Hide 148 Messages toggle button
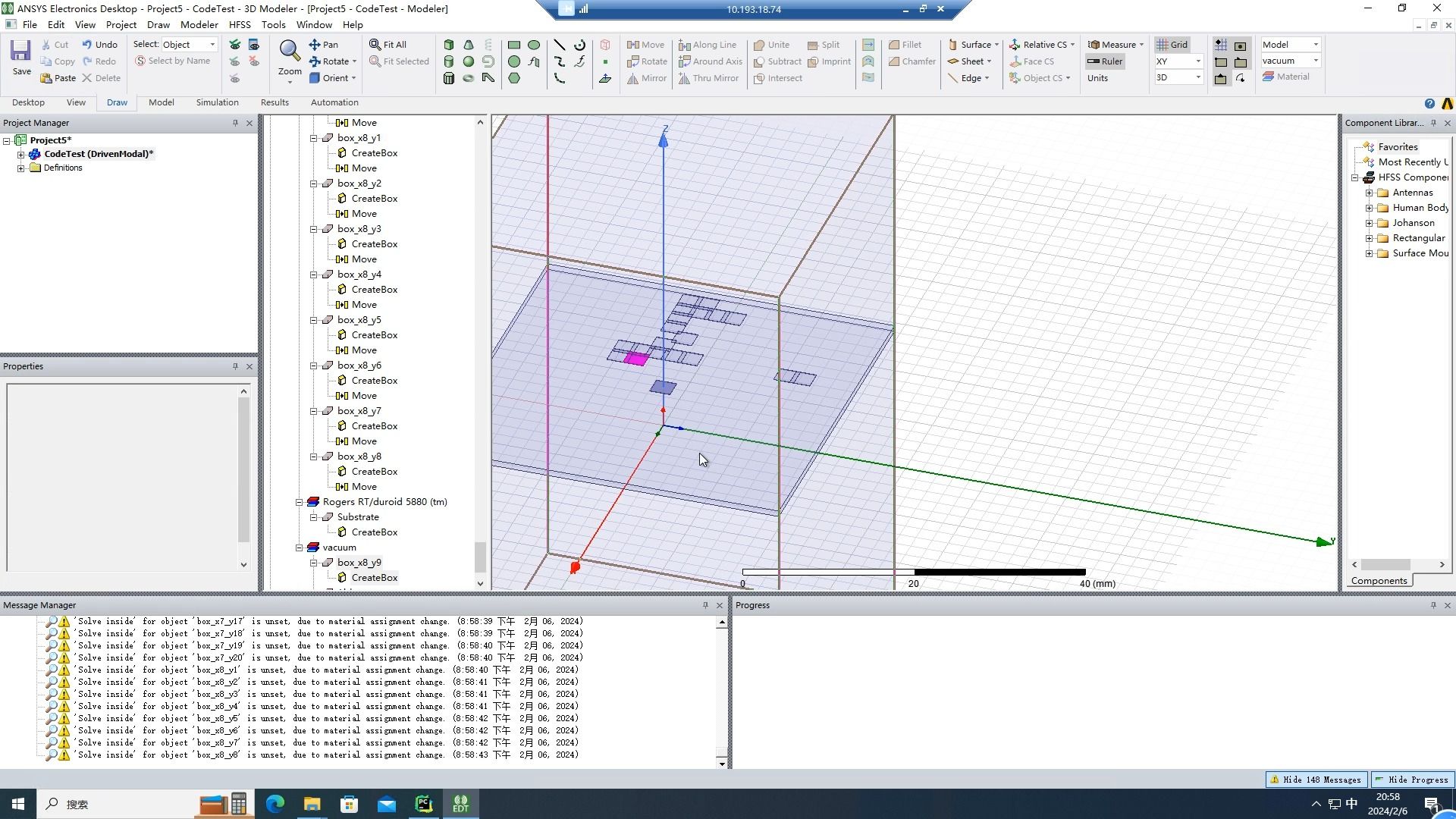The image size is (1456, 819). [x=1316, y=780]
